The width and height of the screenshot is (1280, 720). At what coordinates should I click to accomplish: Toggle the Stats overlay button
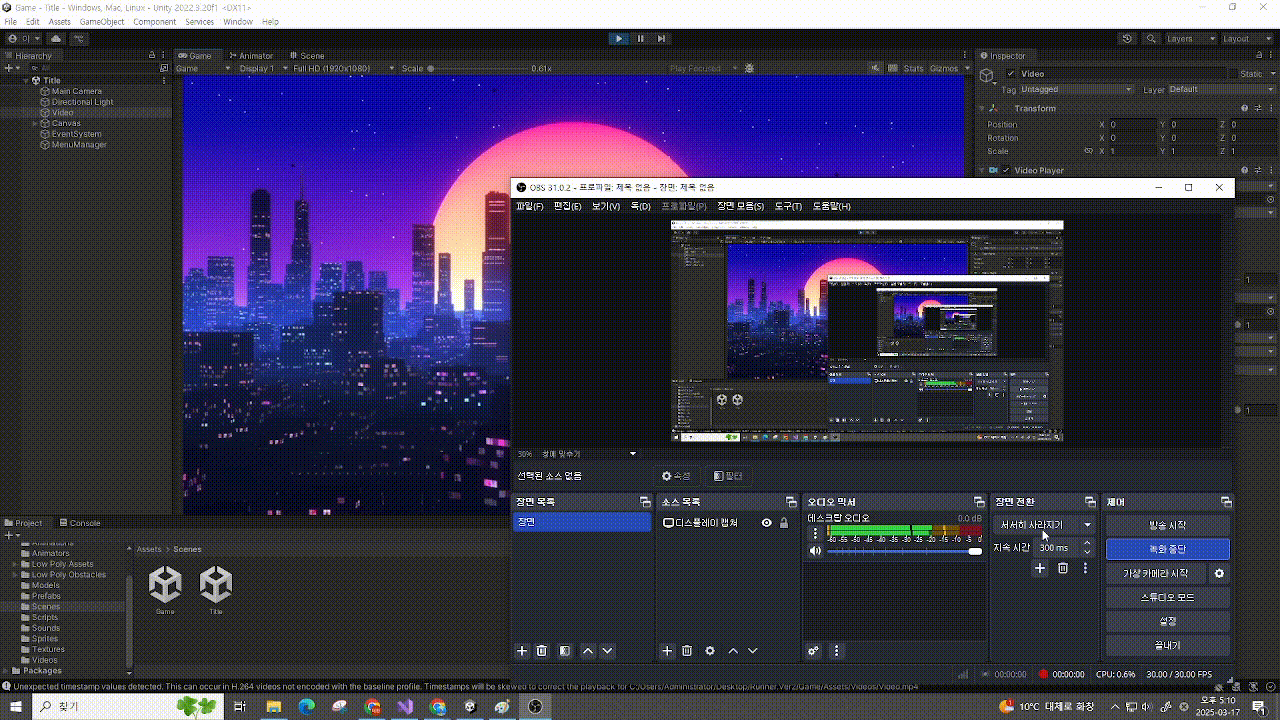click(x=913, y=68)
